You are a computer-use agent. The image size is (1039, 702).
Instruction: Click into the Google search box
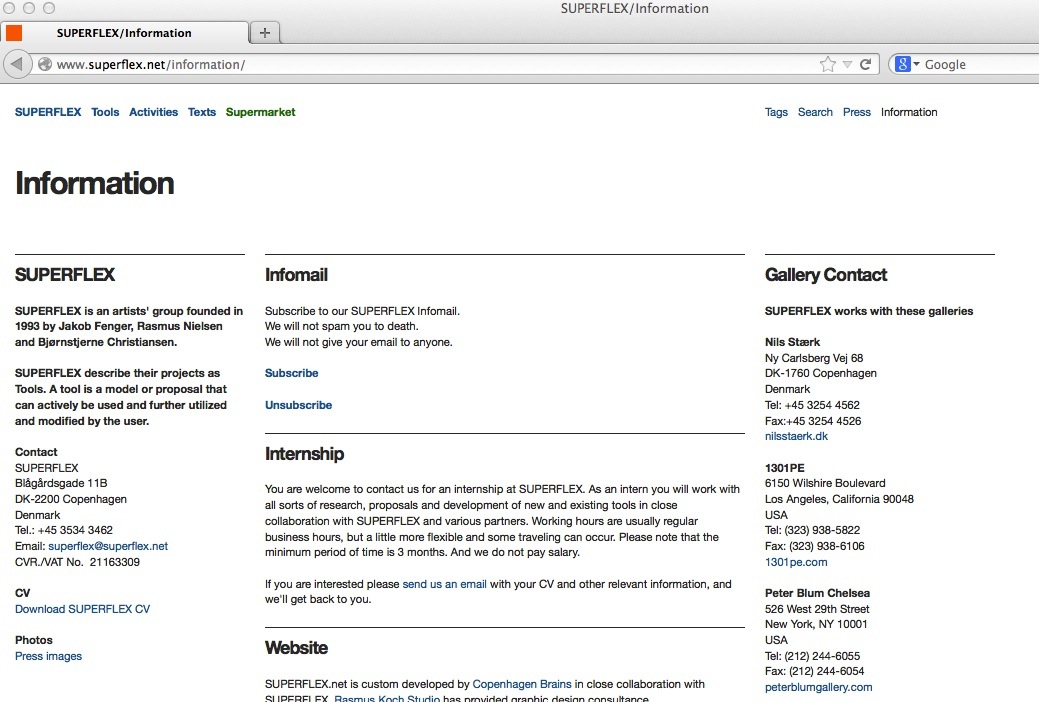click(x=981, y=64)
